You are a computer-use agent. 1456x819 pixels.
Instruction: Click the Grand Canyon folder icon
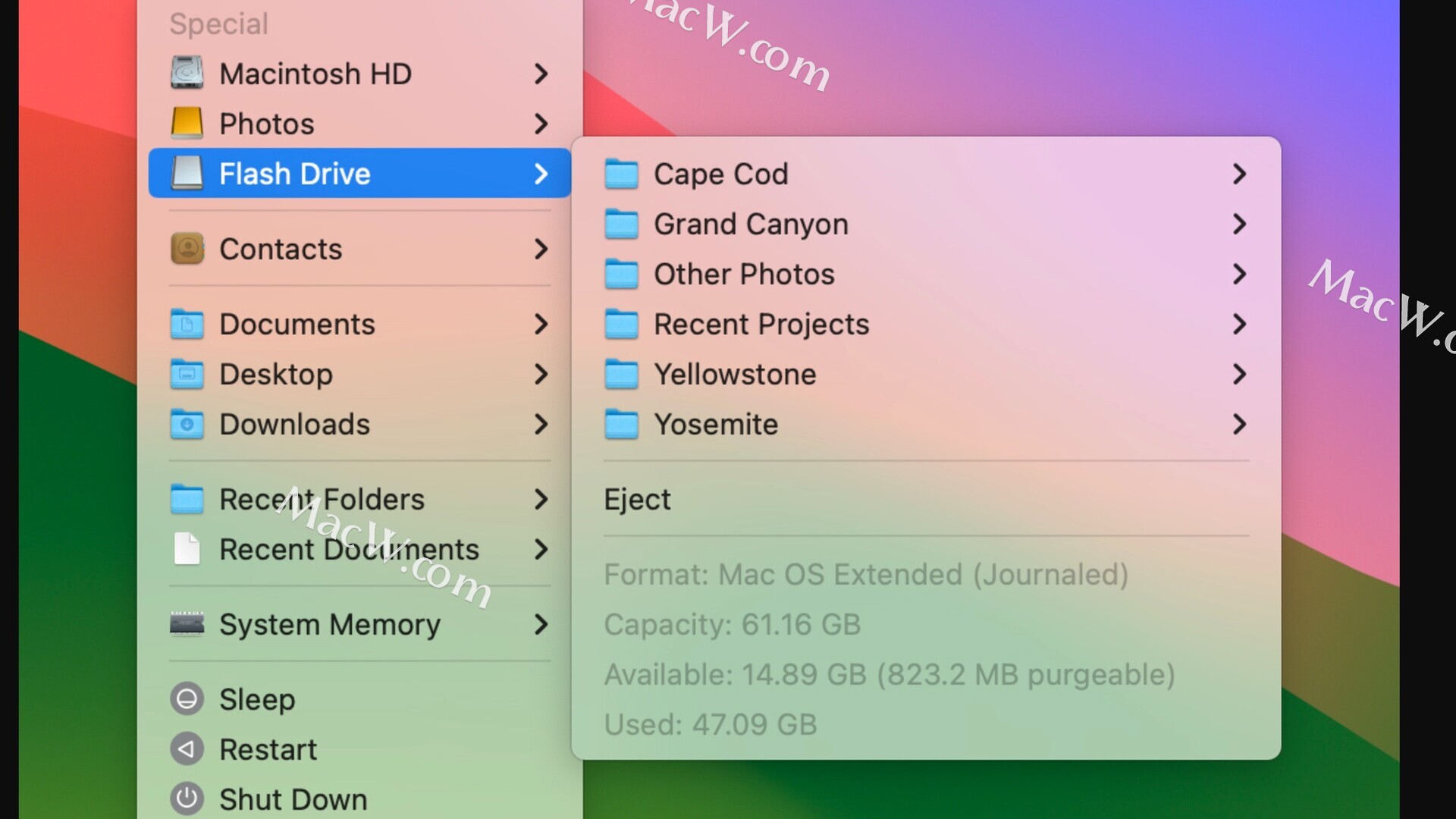tap(621, 224)
